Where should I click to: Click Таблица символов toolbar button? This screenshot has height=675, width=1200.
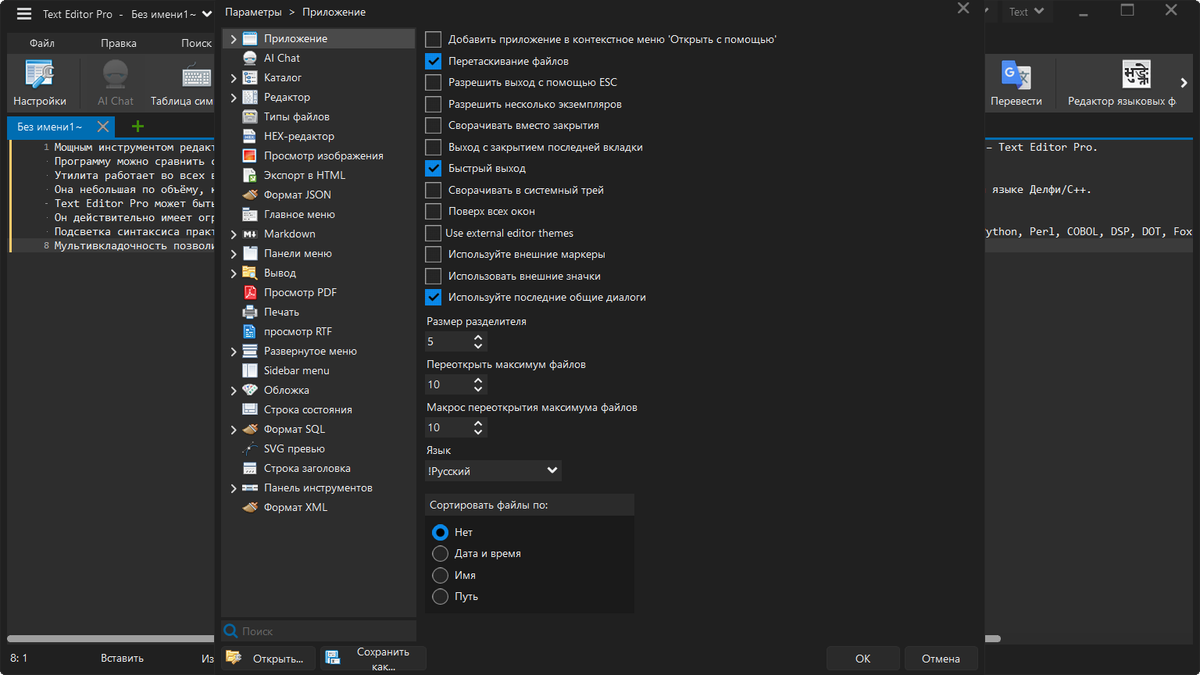click(x=182, y=81)
